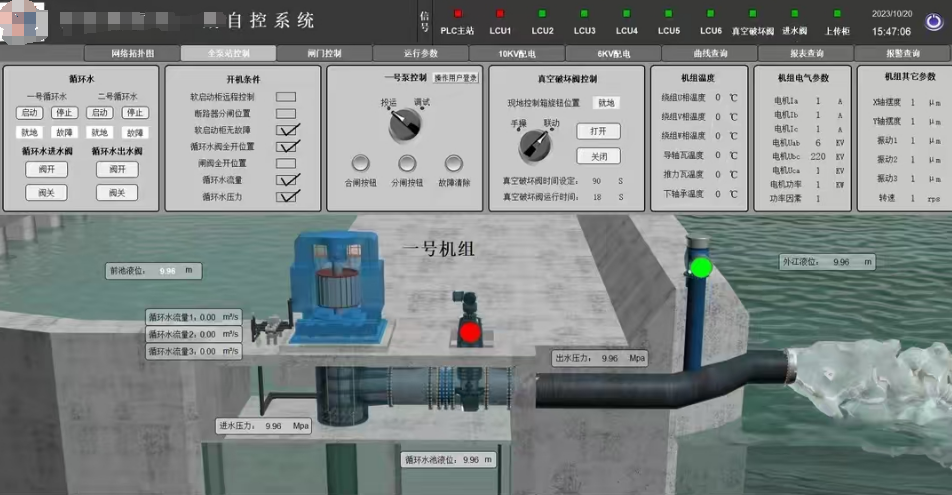
Task: Toggle the 软启动柜无故障 checkbox
Action: 287,130
